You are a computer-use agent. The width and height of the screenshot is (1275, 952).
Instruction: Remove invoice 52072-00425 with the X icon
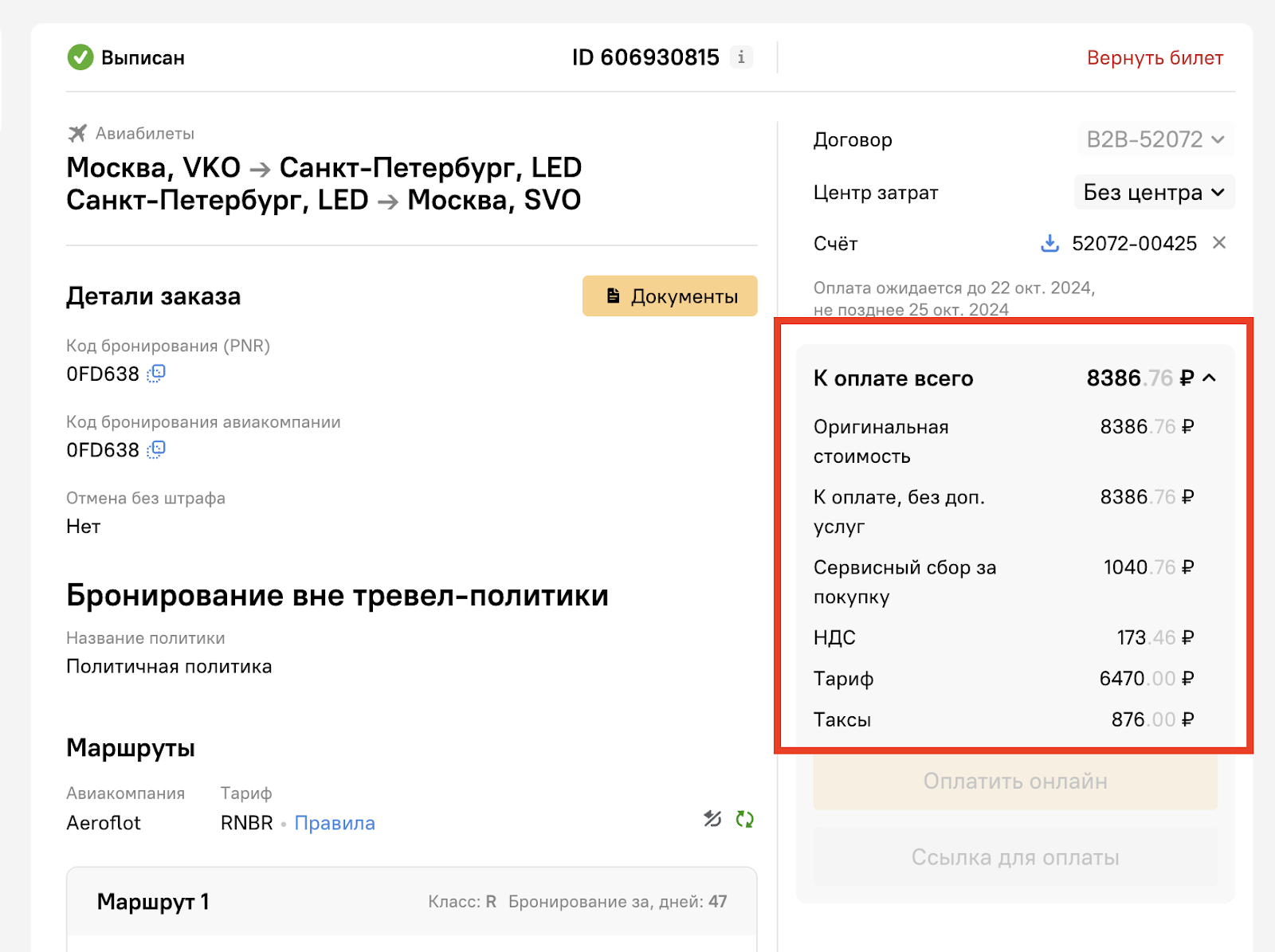pyautogui.click(x=1218, y=242)
